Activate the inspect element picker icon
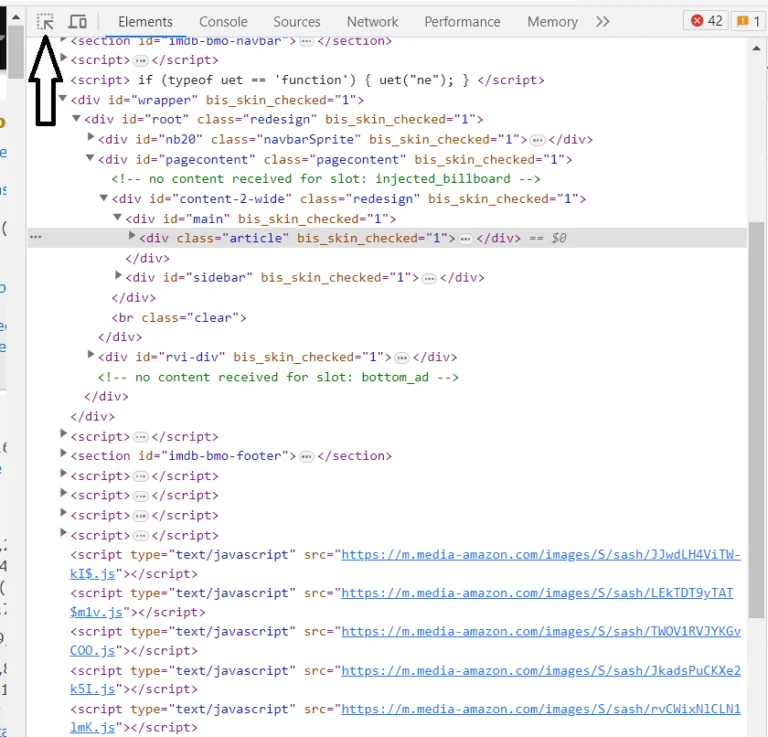The image size is (768, 737). [x=46, y=22]
